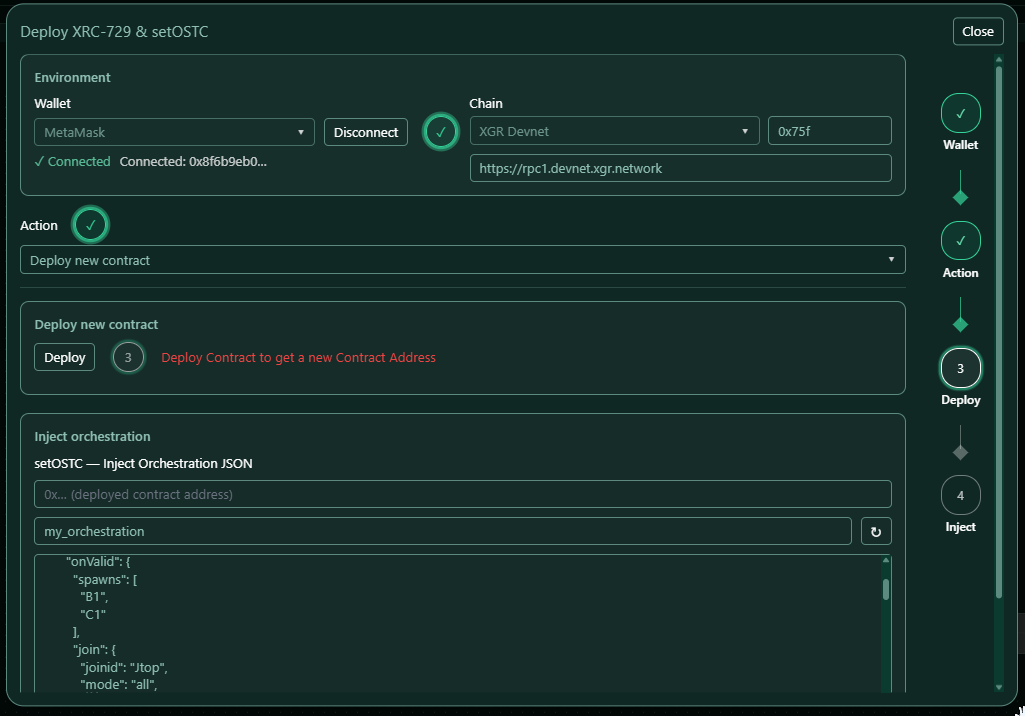Image resolution: width=1025 pixels, height=716 pixels.
Task: Click the "Chain" field label
Action: point(486,103)
